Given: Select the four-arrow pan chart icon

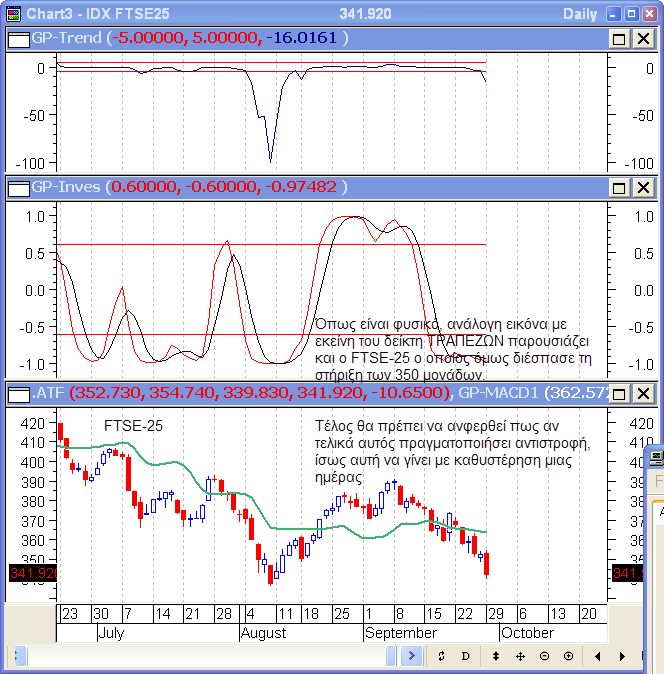Looking at the screenshot, I should point(520,657).
